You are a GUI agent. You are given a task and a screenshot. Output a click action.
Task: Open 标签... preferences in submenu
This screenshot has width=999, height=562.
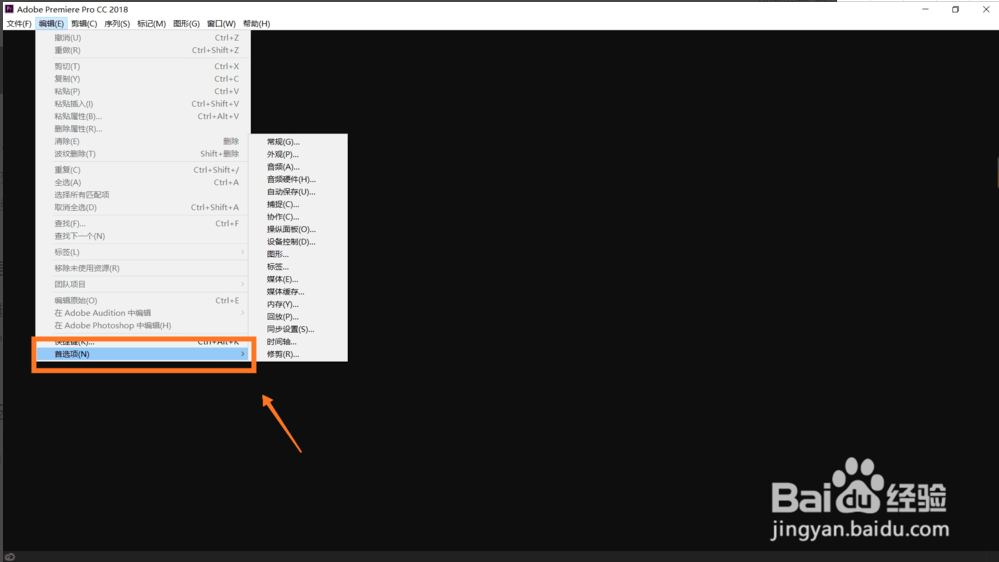click(298, 267)
